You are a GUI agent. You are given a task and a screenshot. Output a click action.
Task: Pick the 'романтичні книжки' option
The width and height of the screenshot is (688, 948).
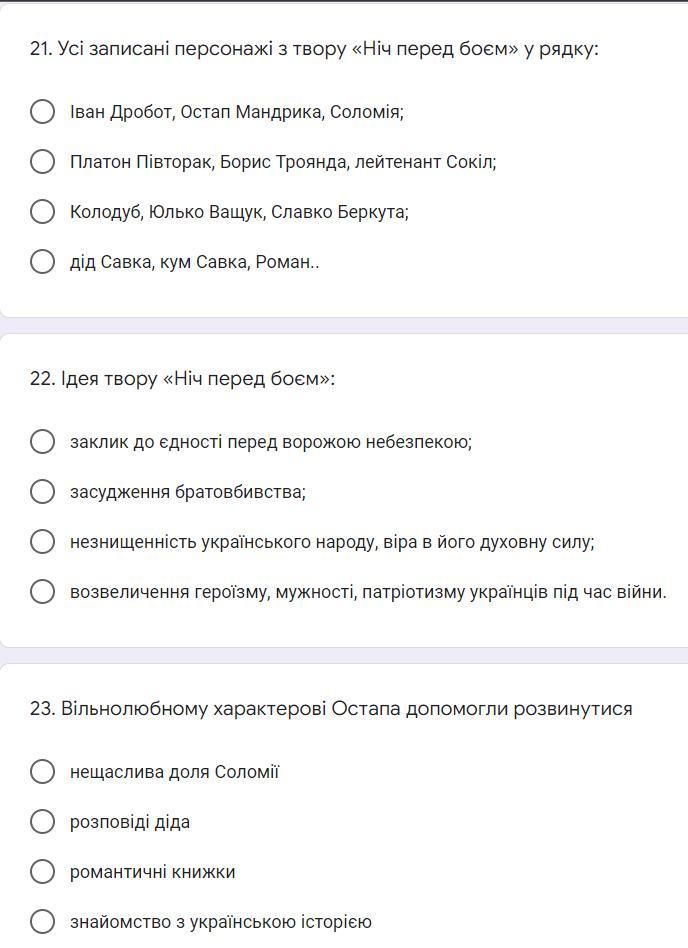[42, 871]
